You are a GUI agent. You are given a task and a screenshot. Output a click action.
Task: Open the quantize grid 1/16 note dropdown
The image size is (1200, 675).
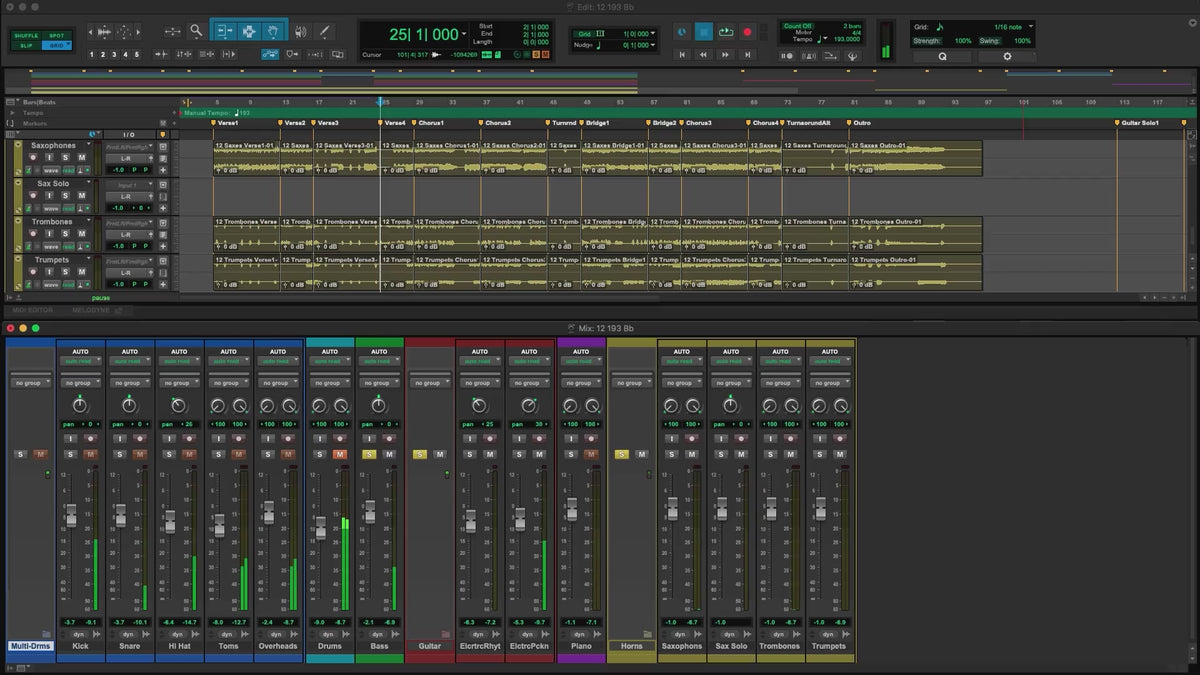(x=1012, y=27)
